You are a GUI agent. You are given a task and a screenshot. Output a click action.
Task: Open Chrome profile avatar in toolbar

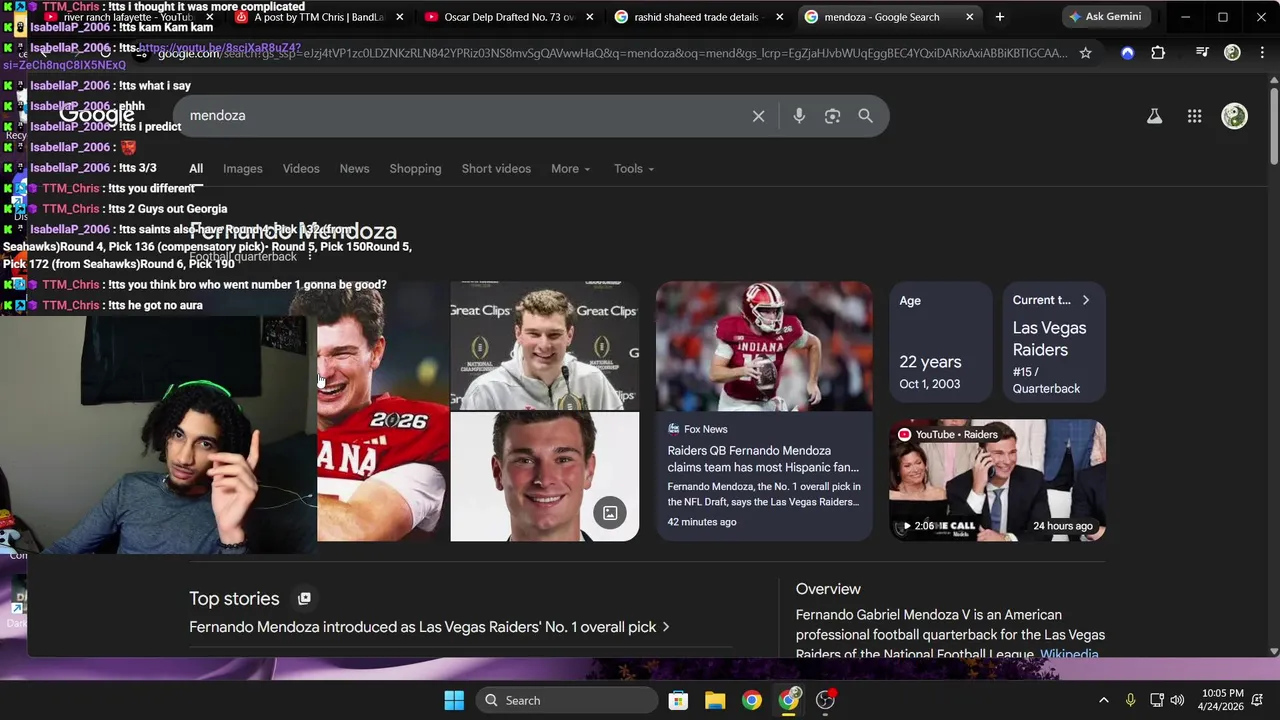(x=1232, y=53)
